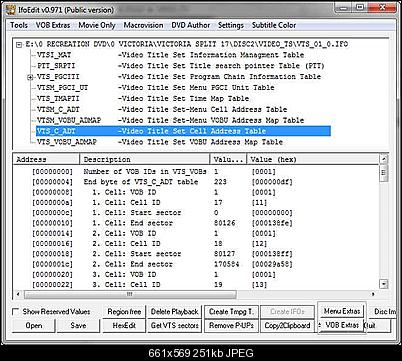Open the Settings menu
The image size is (402, 361).
231,25
